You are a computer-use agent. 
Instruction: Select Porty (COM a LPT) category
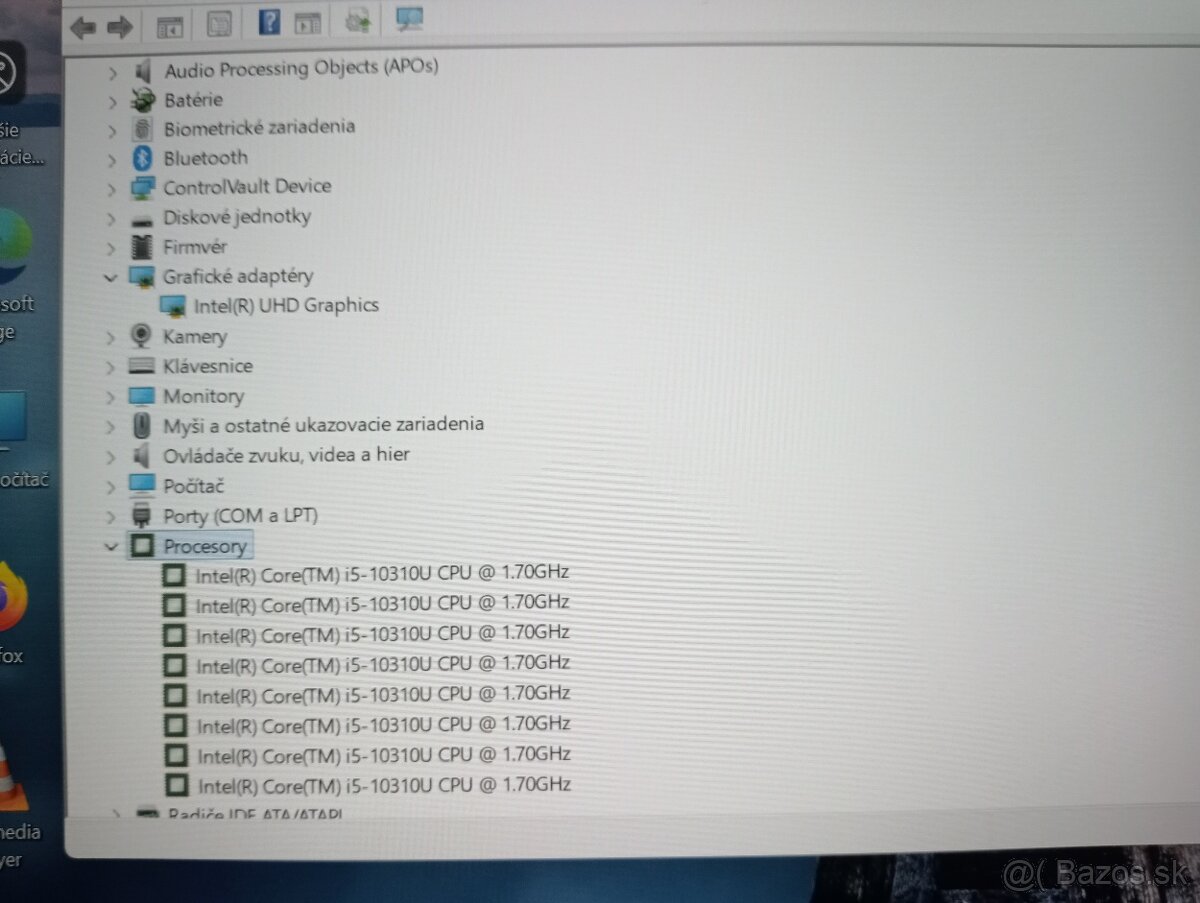(240, 516)
